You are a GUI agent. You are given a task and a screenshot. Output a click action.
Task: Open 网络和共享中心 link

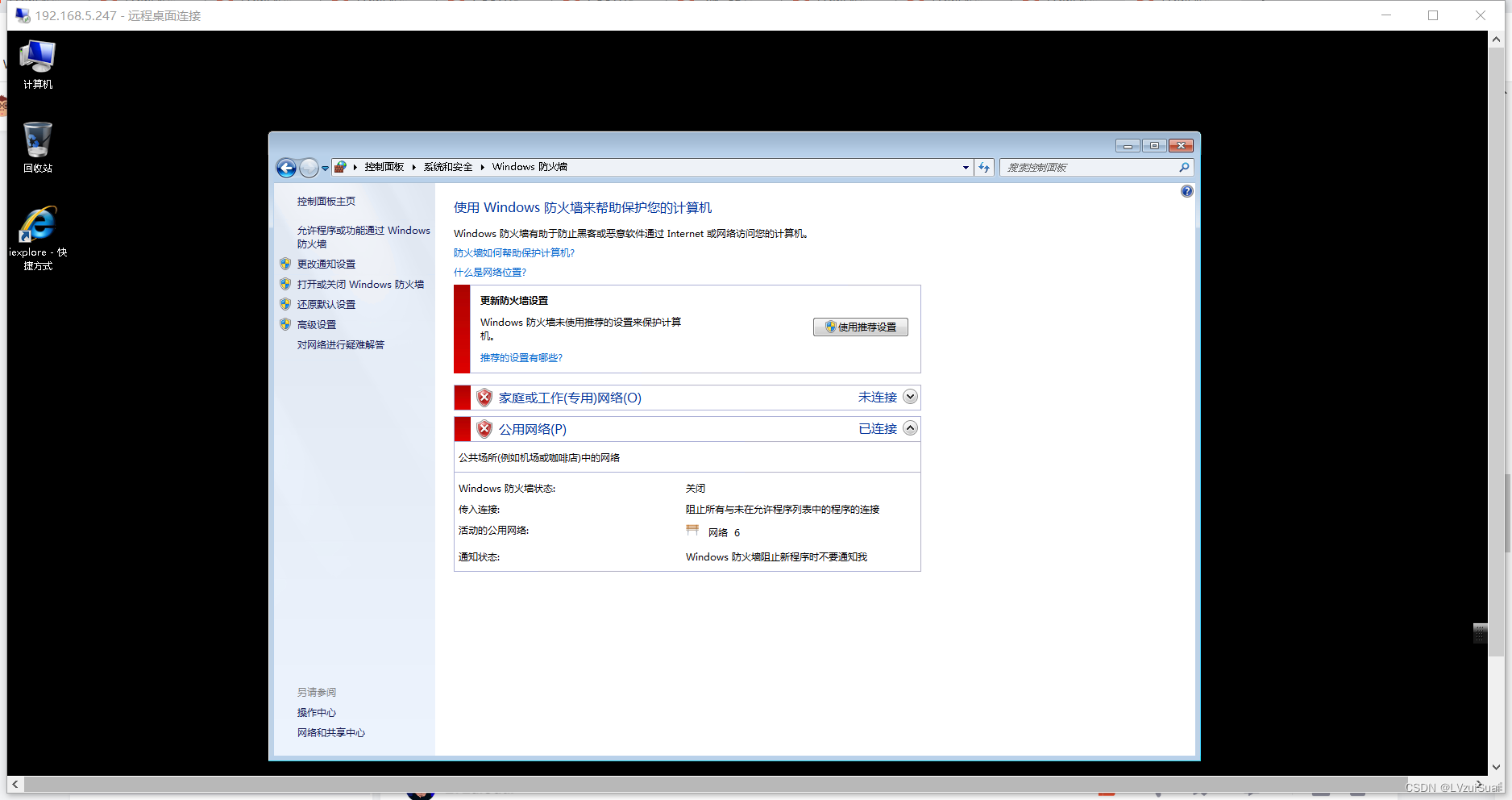click(330, 733)
